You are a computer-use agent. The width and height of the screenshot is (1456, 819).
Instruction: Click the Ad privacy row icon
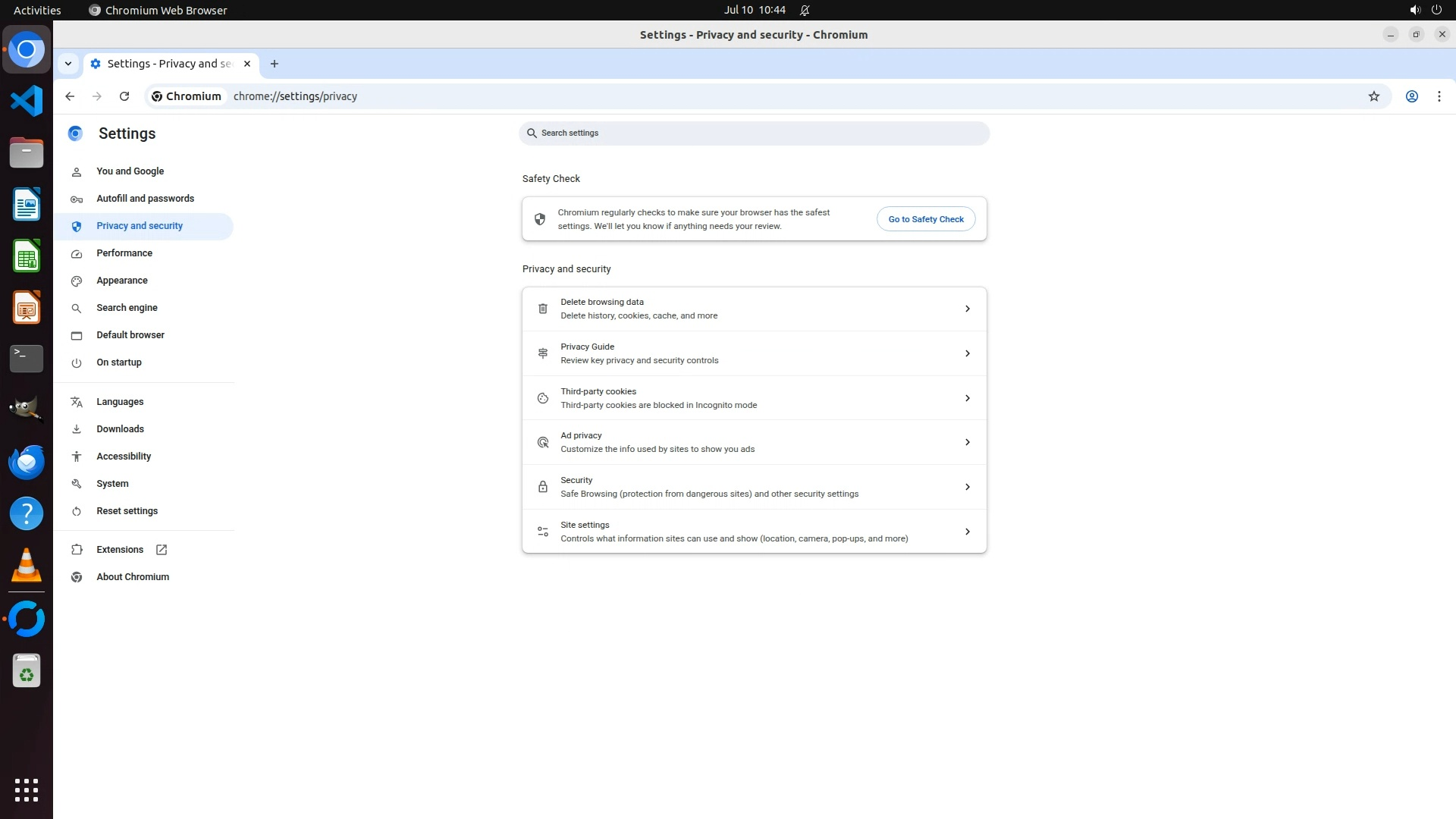click(543, 442)
